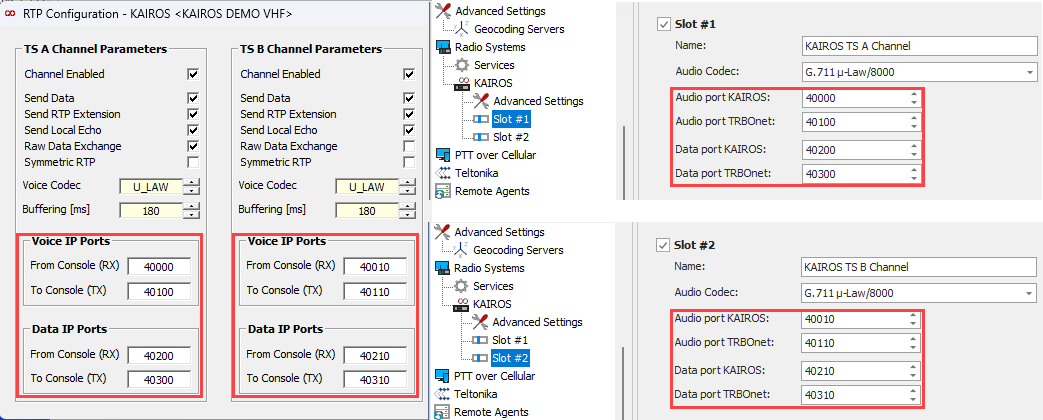Click the Services gear icon in upper tree

462,65
